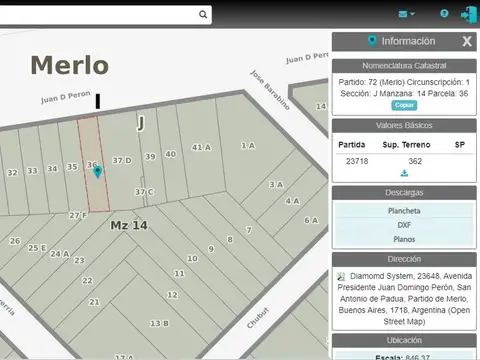Select parcel 26 on map
The image size is (480, 360).
click(15, 241)
